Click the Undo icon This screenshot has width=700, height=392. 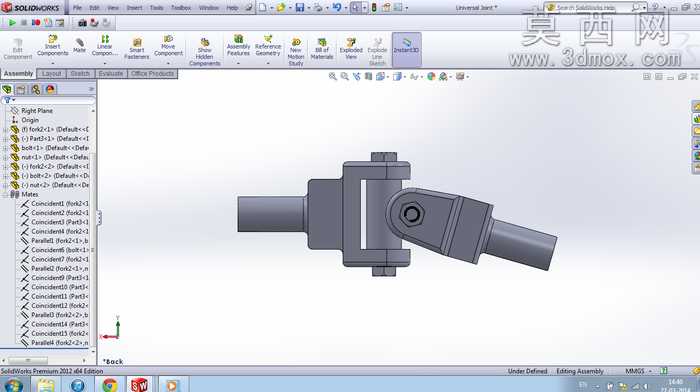coord(337,8)
